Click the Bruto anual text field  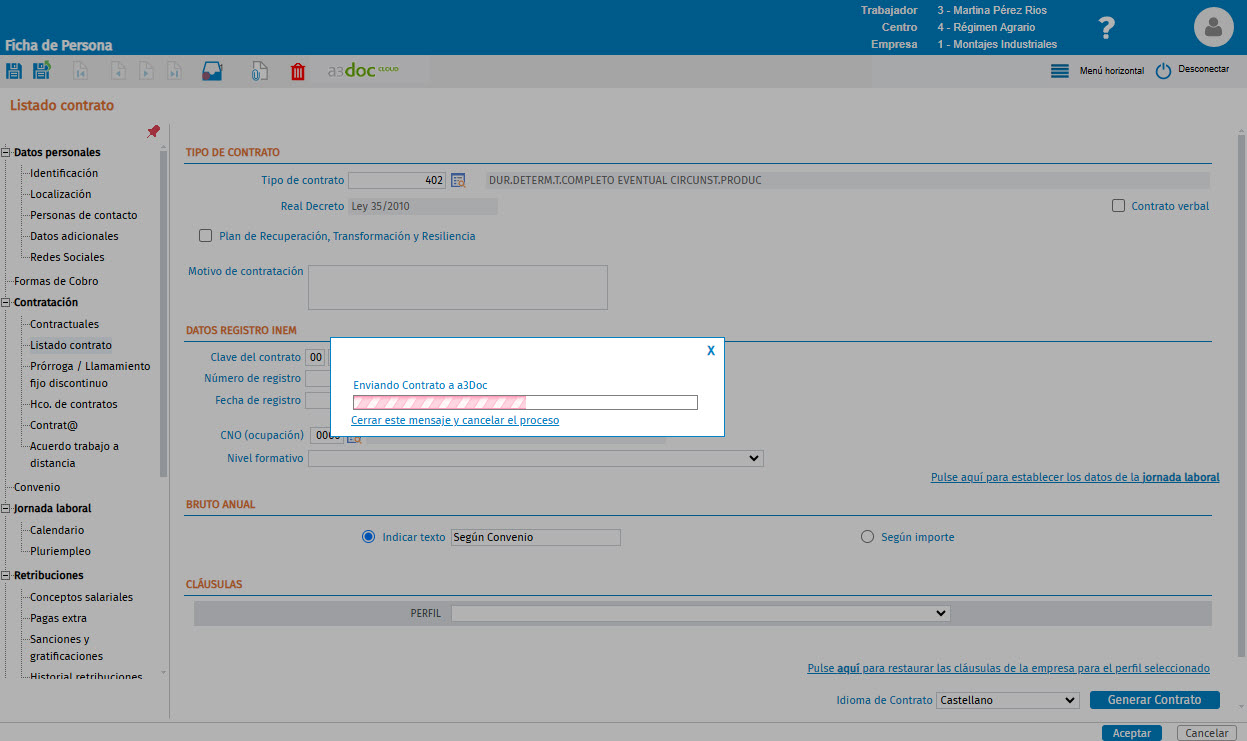[x=535, y=537]
